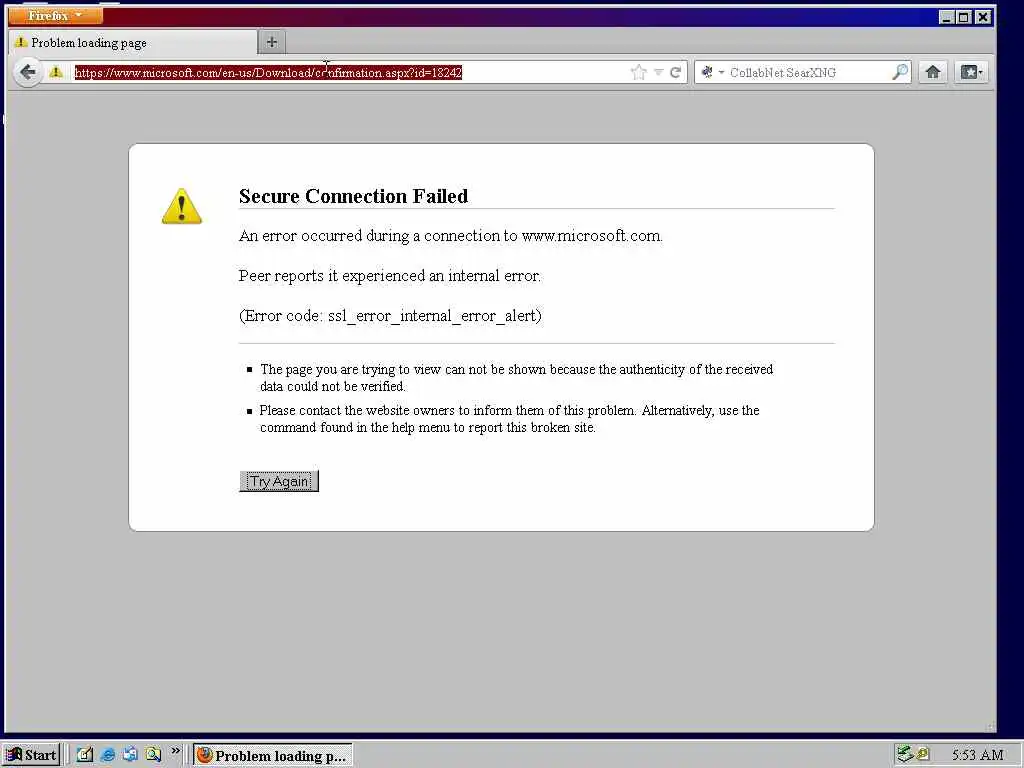The width and height of the screenshot is (1024, 768).
Task: Click the Firefox taskbar button Problem loading p...
Action: click(x=273, y=756)
